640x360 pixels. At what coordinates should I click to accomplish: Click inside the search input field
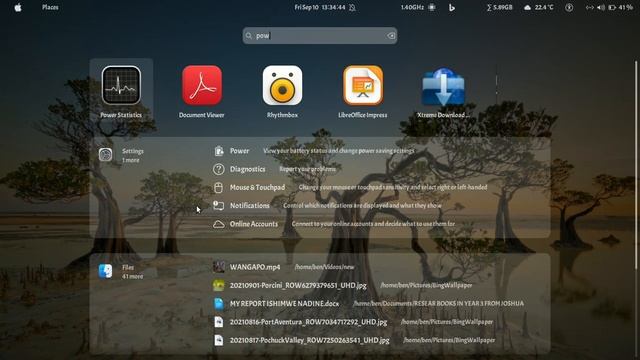pyautogui.click(x=320, y=36)
